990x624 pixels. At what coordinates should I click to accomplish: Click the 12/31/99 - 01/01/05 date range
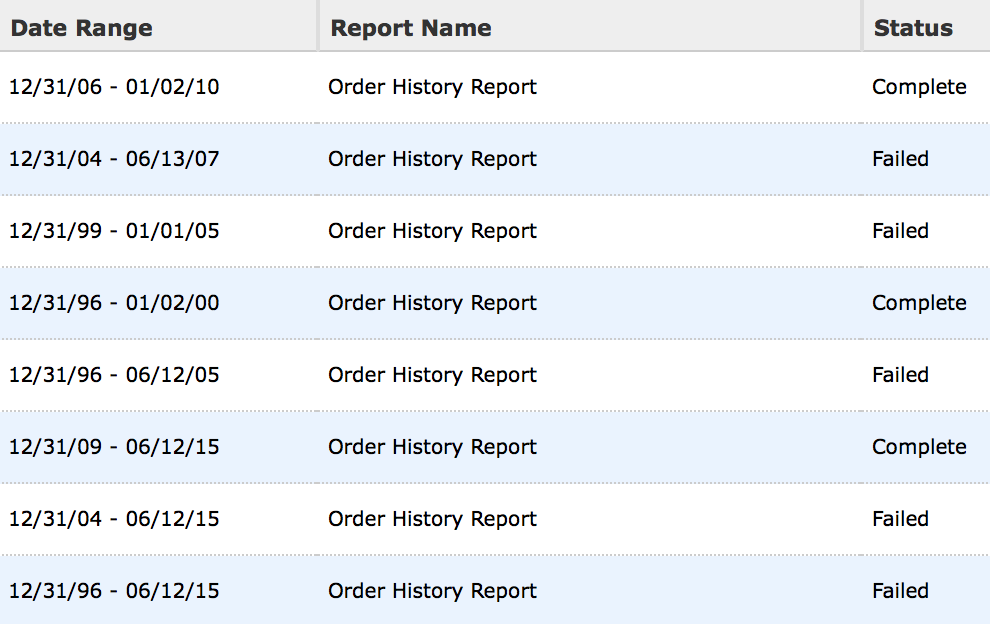pos(114,231)
